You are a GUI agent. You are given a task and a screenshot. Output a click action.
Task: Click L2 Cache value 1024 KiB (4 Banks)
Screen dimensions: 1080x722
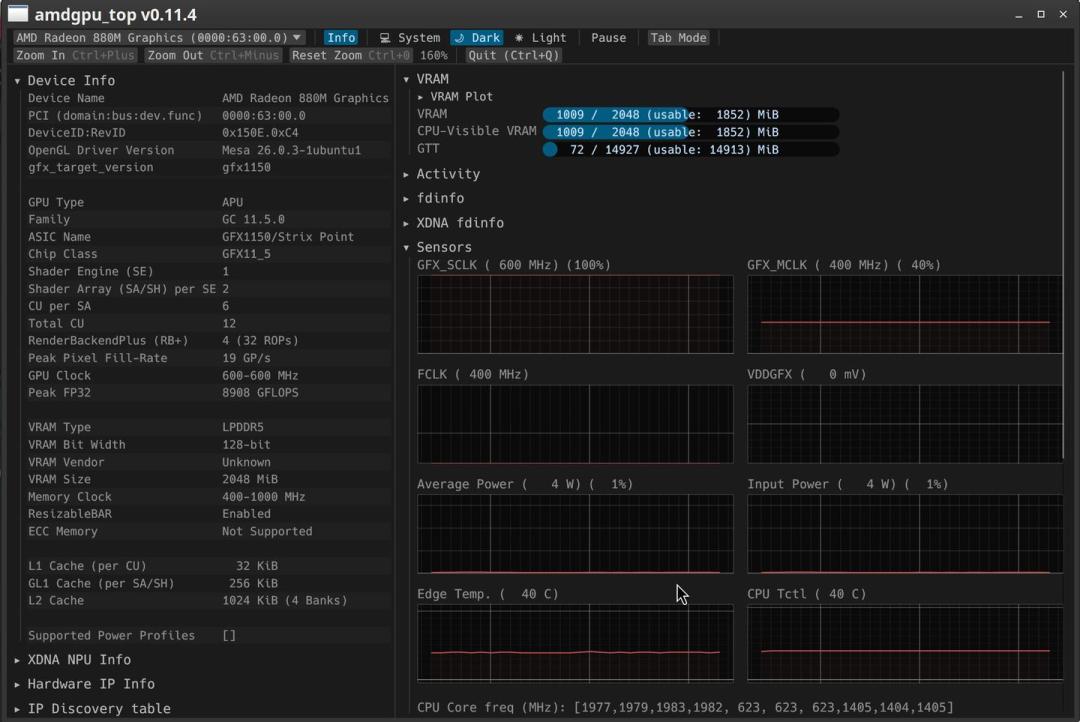click(x=284, y=601)
